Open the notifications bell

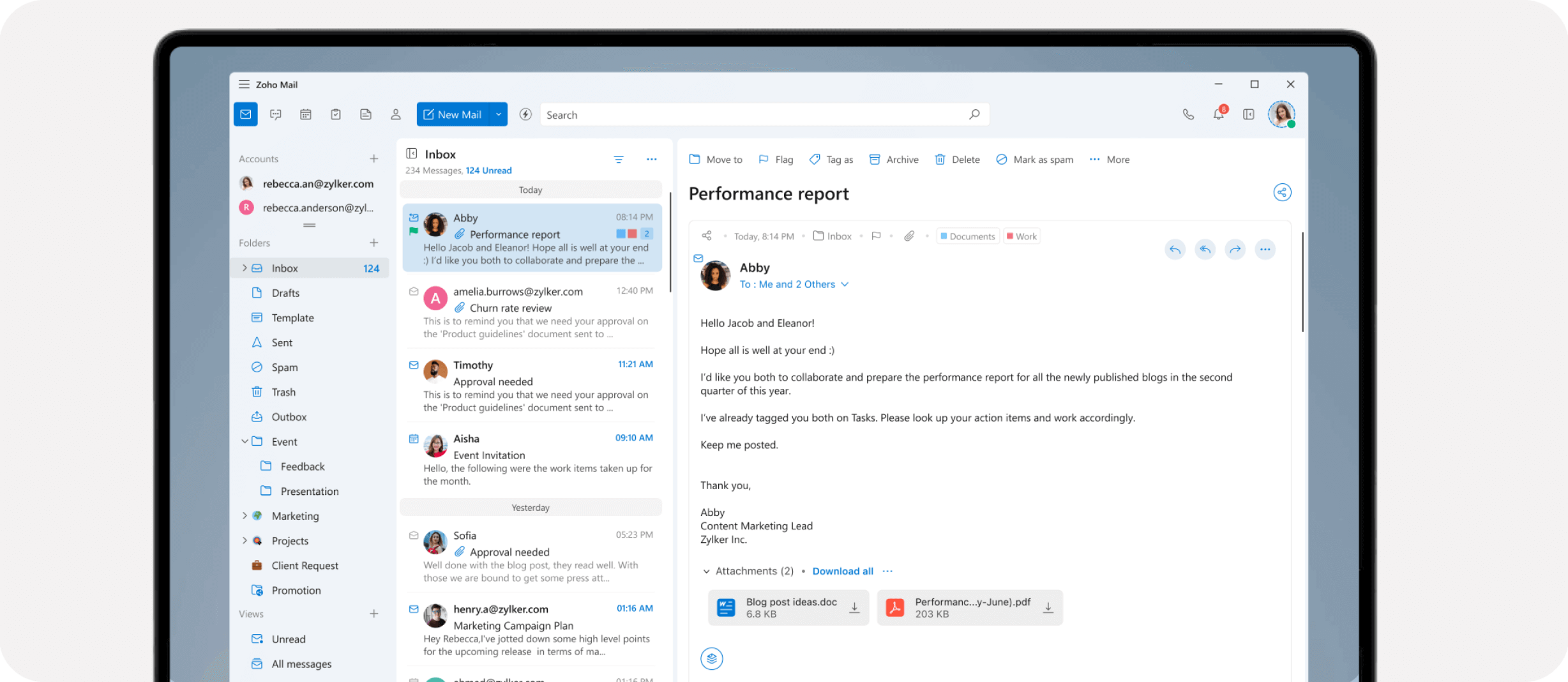coord(1219,114)
